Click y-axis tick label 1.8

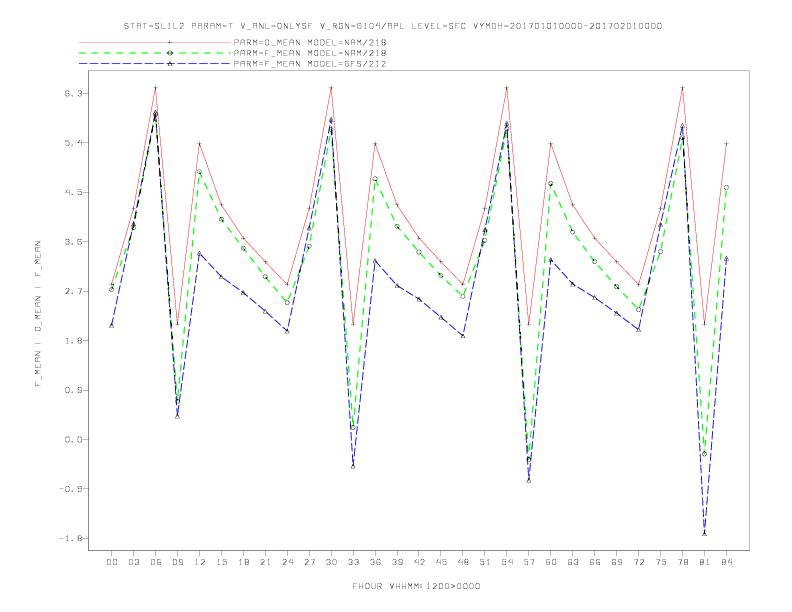72,341
